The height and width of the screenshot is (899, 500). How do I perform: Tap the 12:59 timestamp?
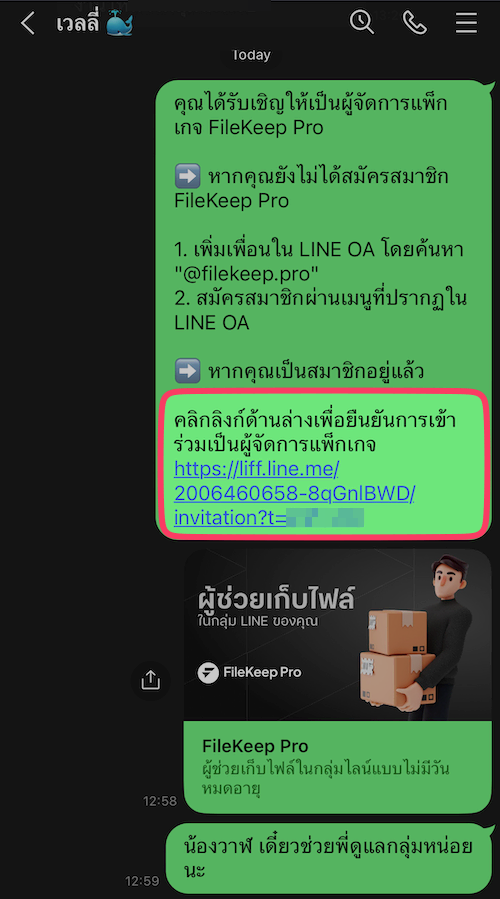click(142, 881)
